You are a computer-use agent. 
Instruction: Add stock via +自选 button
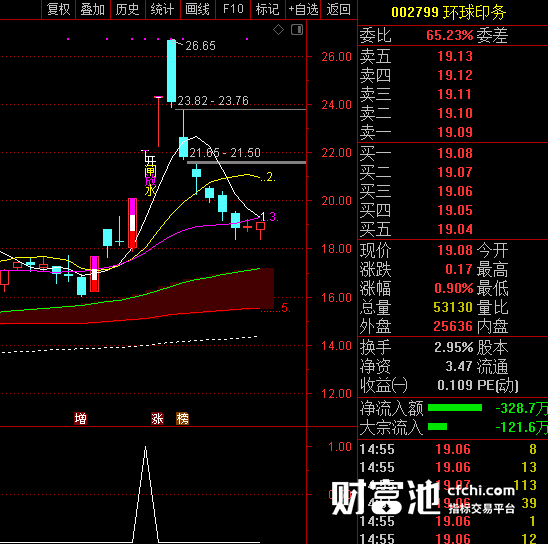click(x=303, y=9)
